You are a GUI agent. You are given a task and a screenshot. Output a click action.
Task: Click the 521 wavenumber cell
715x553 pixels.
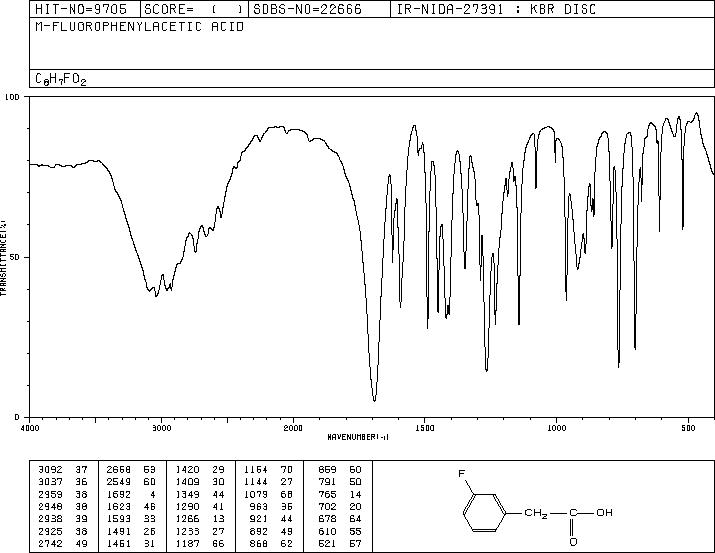pyautogui.click(x=327, y=543)
